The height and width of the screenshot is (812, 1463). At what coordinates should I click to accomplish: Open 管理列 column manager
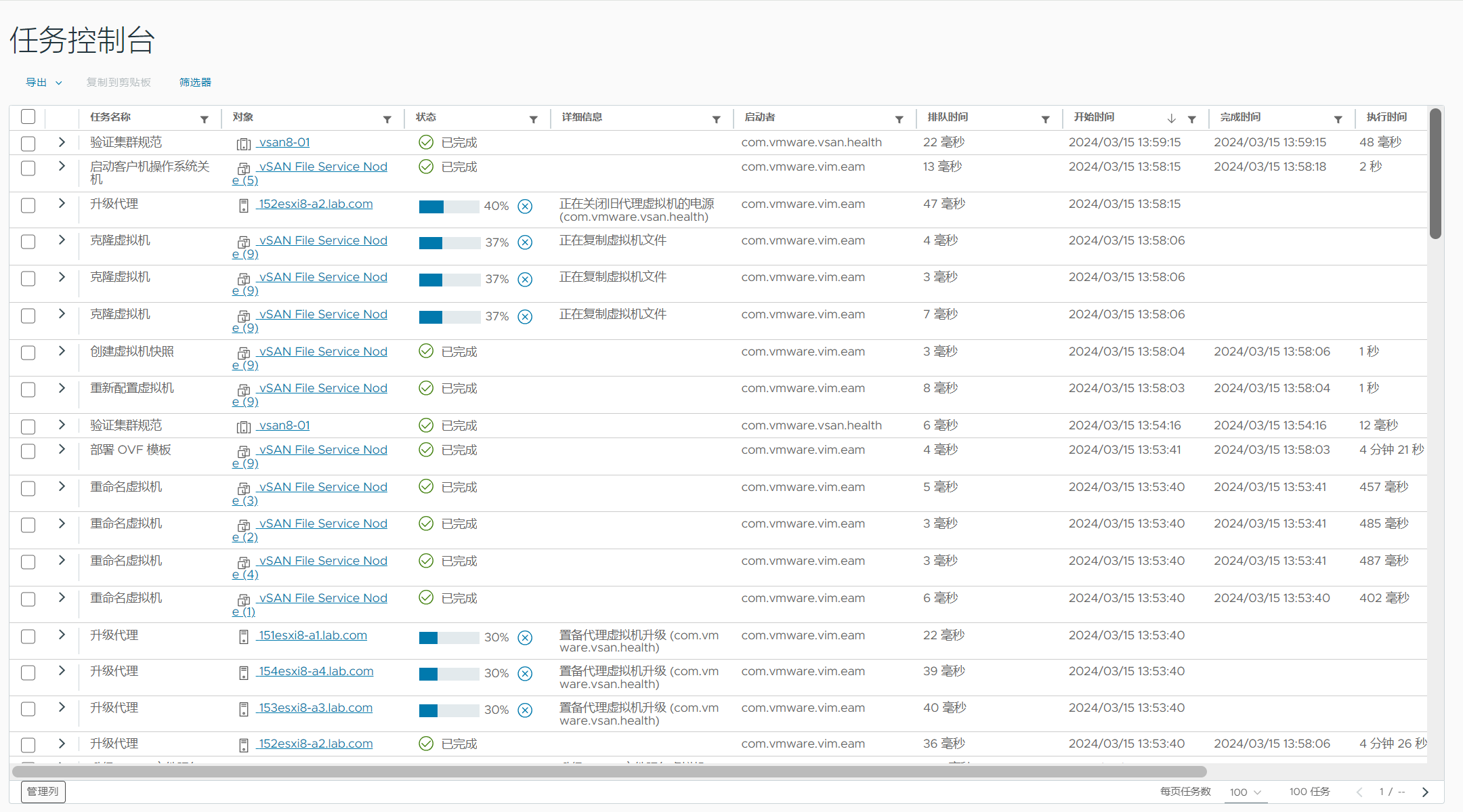[x=43, y=792]
